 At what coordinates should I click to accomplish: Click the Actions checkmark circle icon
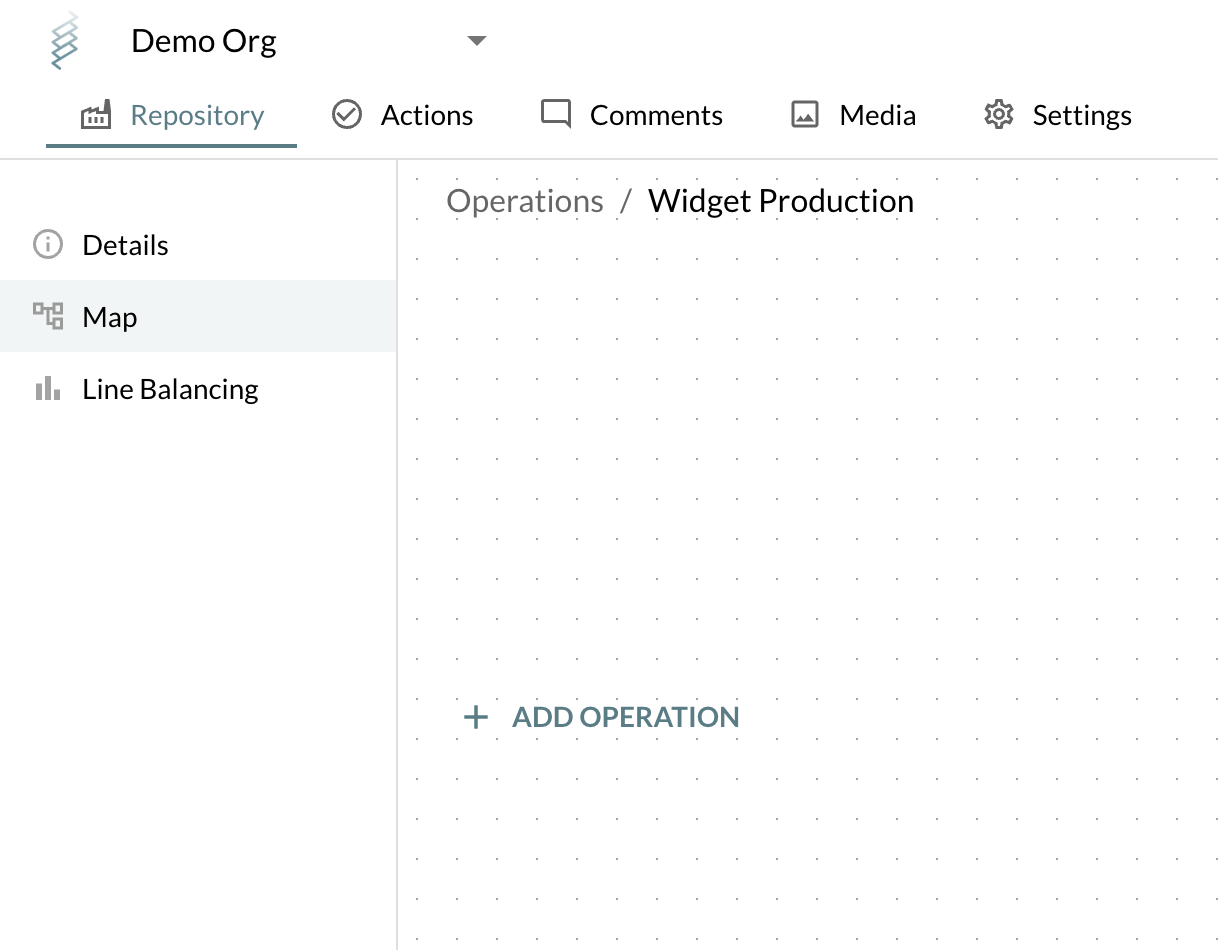coord(347,116)
